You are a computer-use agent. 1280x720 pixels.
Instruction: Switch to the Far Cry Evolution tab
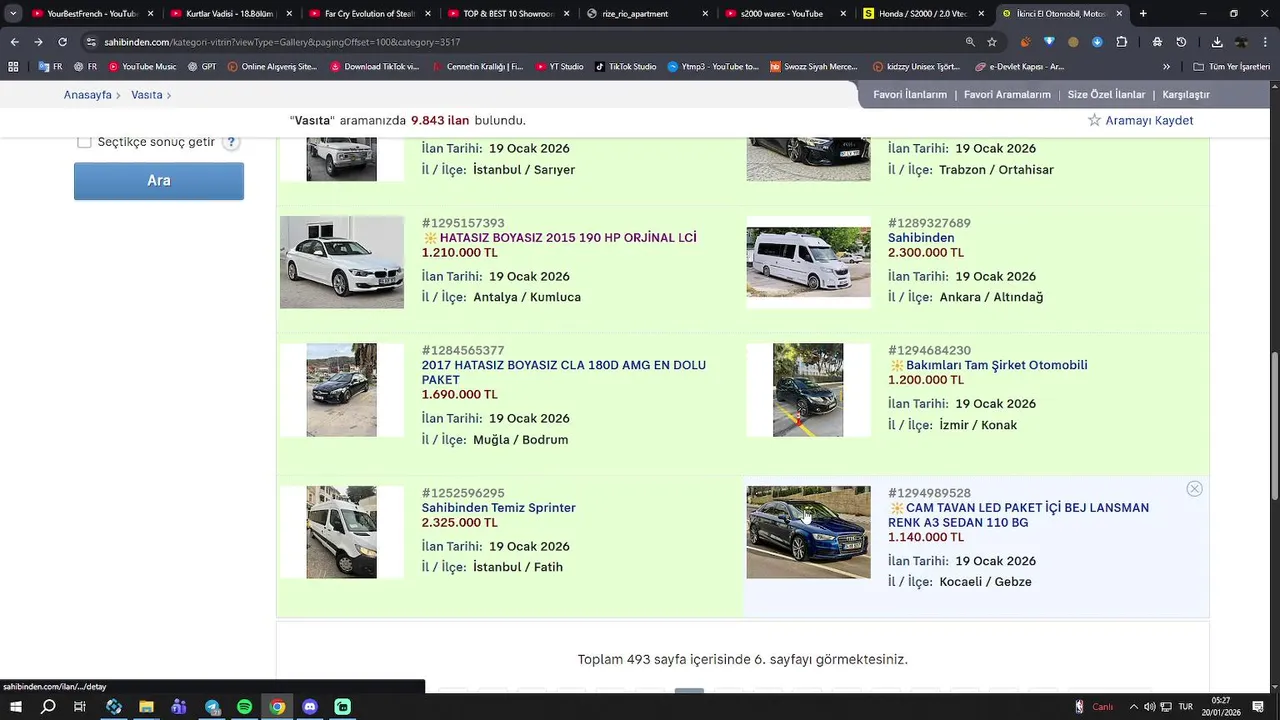(x=370, y=14)
